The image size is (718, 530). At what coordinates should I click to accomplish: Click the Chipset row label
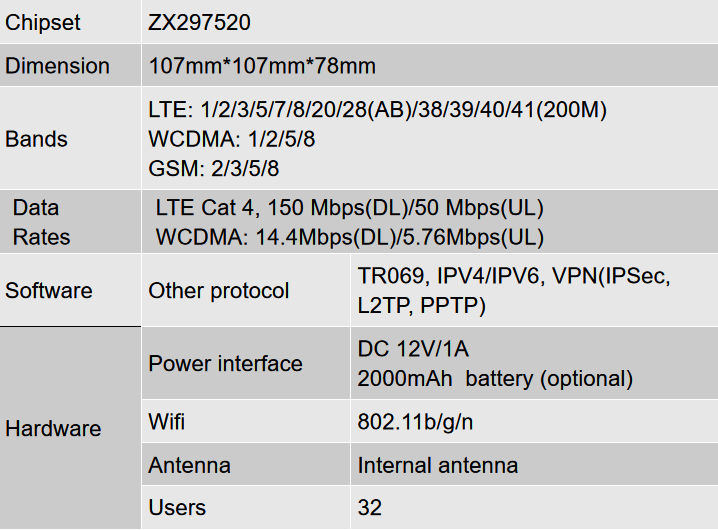[43, 22]
